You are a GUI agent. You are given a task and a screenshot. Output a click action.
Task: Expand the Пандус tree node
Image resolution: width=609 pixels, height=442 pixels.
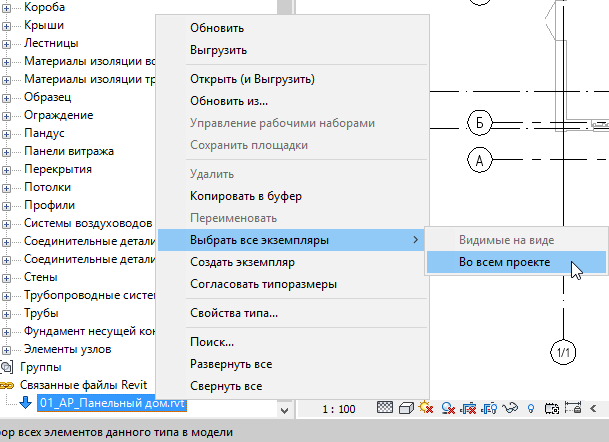[x=6, y=134]
